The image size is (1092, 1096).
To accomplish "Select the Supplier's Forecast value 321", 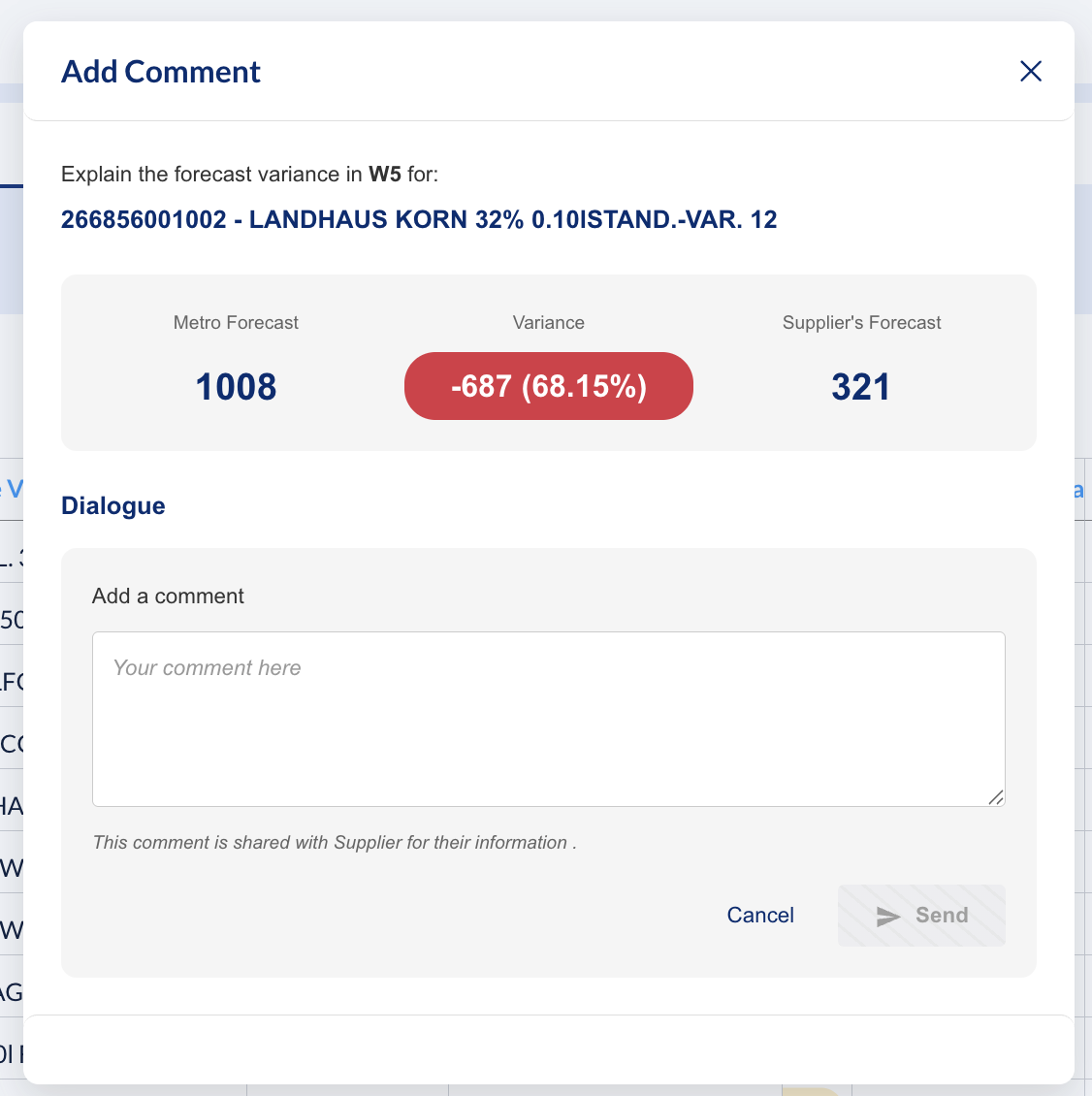I will click(860, 387).
